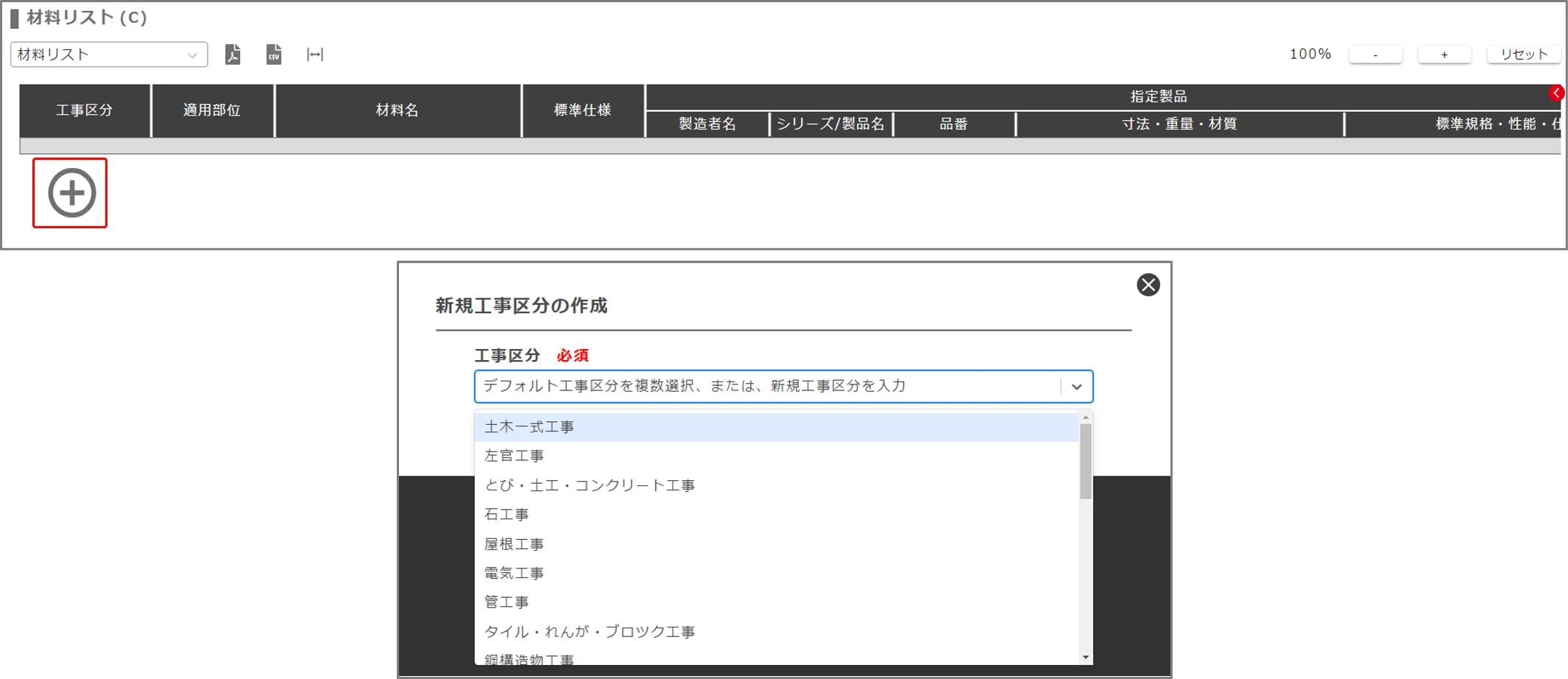
Task: Choose とび・土工・コンクリート工事 option
Action: click(x=777, y=485)
